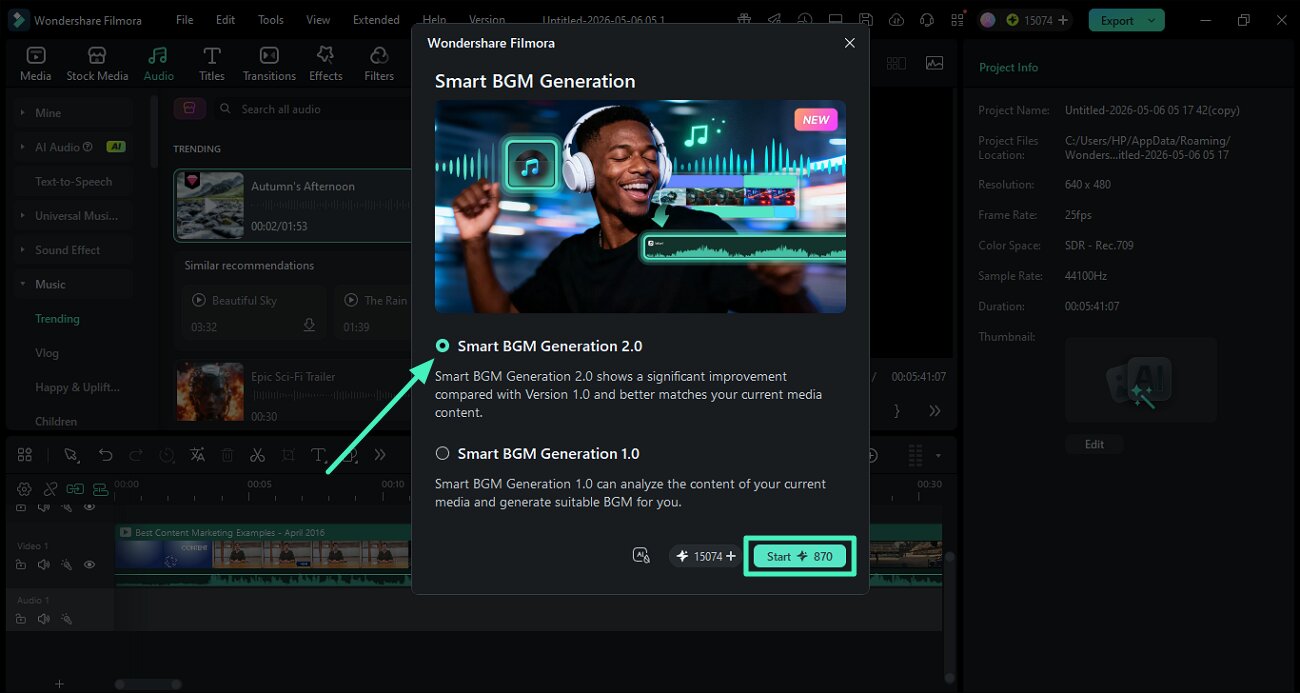This screenshot has height=693, width=1300.
Task: Click the undo arrow in timeline toolbar
Action: pyautogui.click(x=105, y=455)
